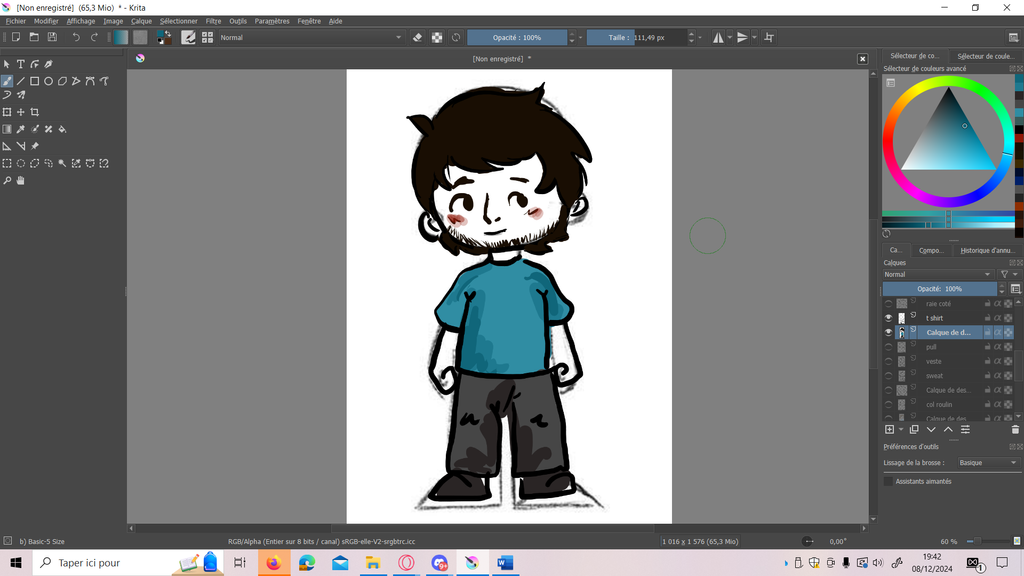The height and width of the screenshot is (576, 1024).
Task: Hide the t shirt layer
Action: [888, 318]
